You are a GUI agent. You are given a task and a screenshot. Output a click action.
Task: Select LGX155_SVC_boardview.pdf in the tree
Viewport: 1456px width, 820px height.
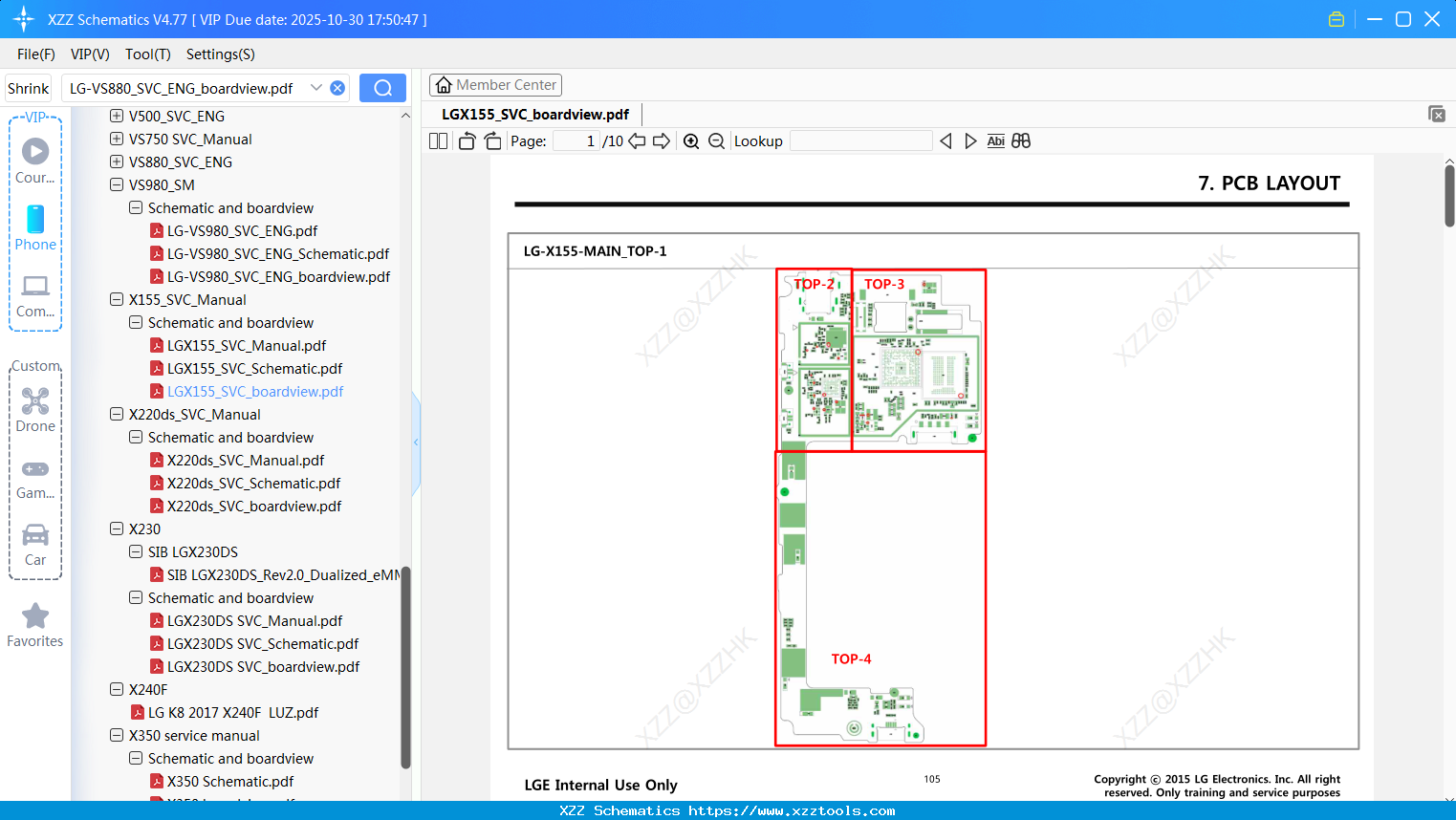click(x=255, y=391)
